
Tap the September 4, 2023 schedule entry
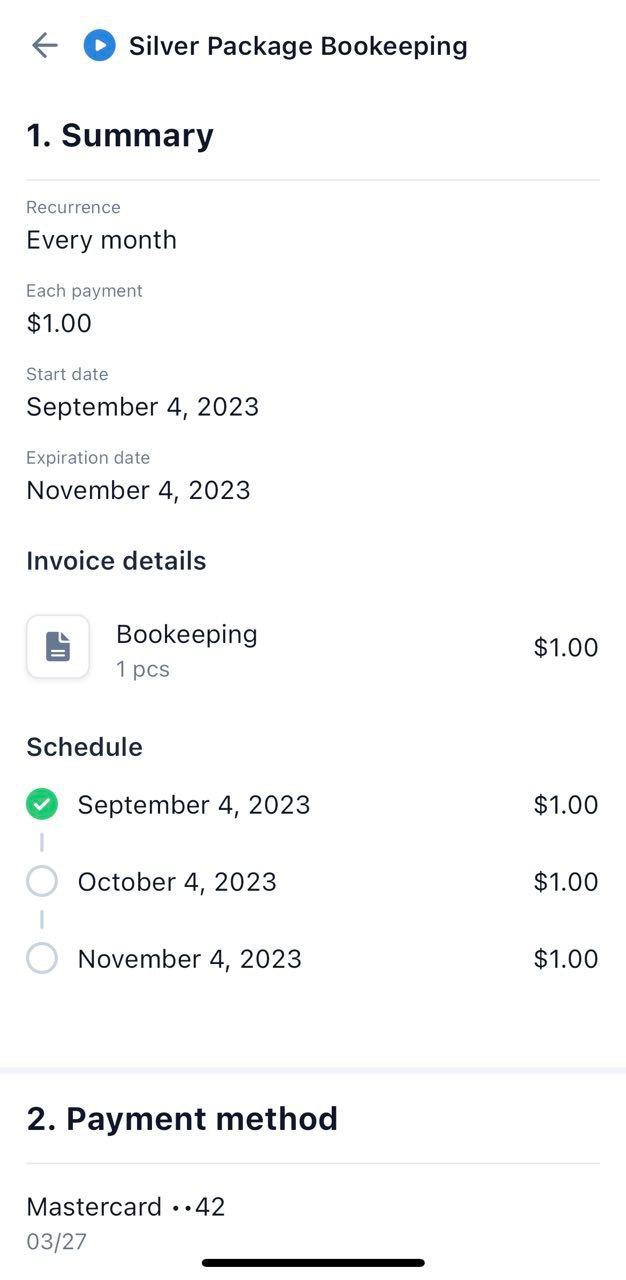click(x=194, y=805)
